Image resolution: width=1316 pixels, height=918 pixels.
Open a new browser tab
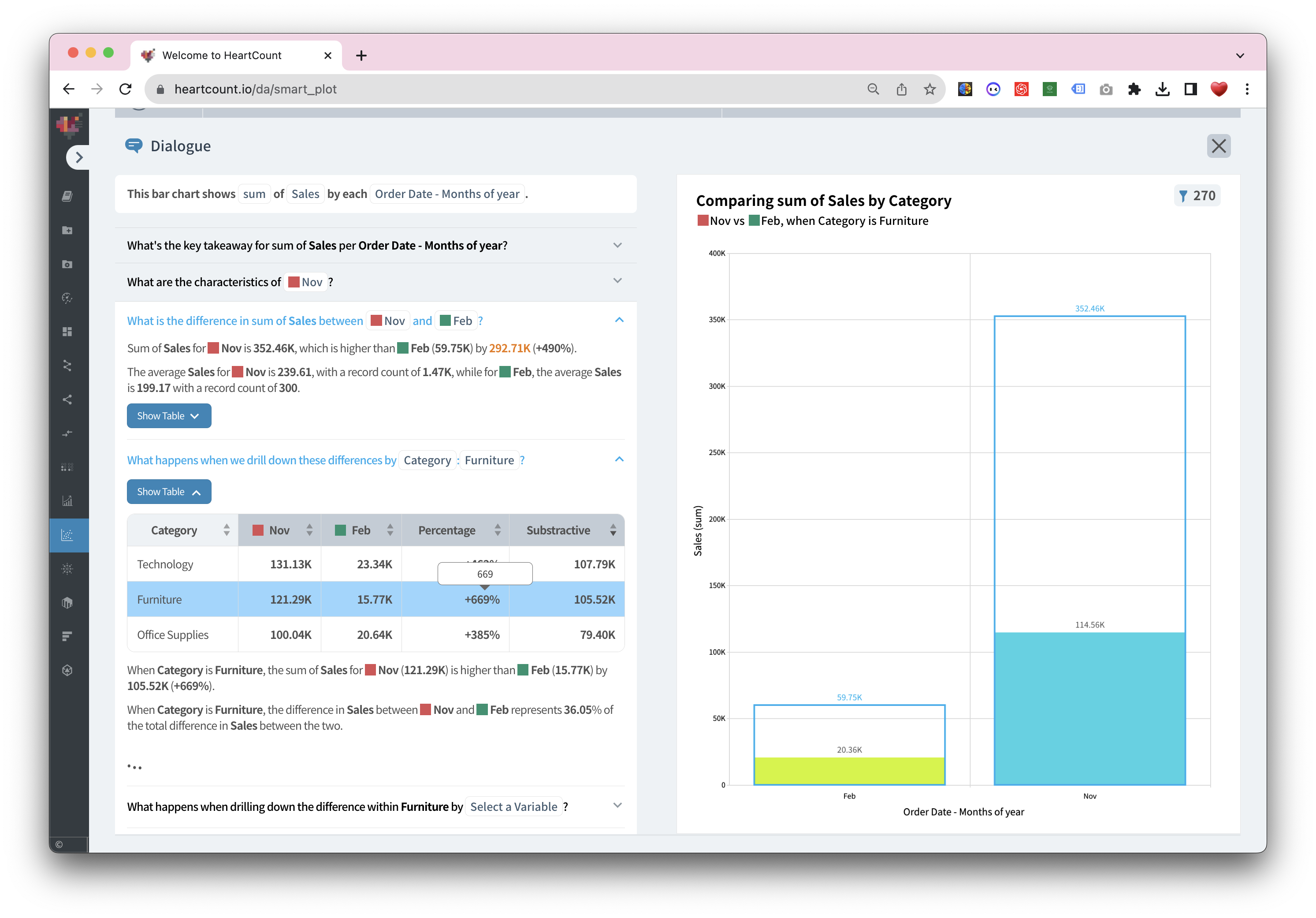coord(361,56)
